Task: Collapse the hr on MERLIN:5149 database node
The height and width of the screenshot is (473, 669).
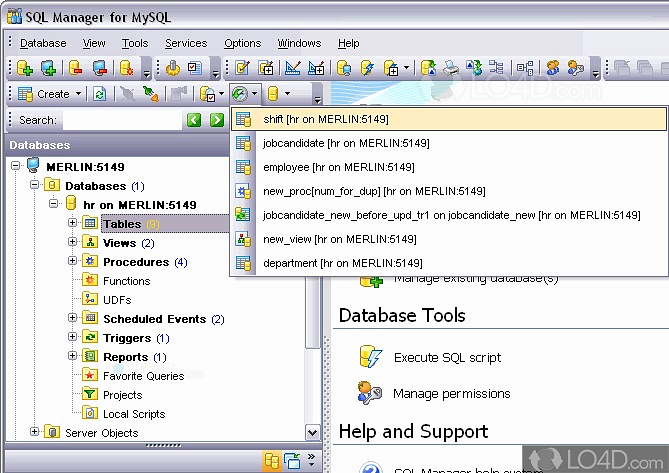Action: (54, 205)
